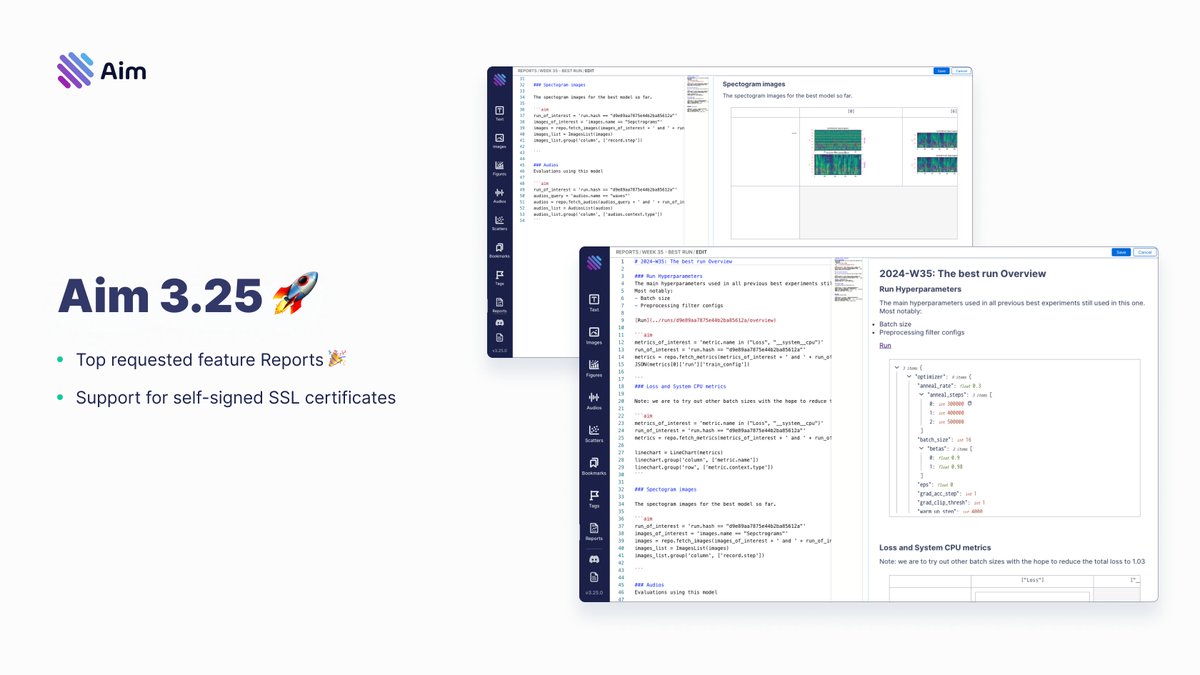Image resolution: width=1200 pixels, height=675 pixels.
Task: Follow the Run hyperlink in the report preview
Action: (885, 345)
